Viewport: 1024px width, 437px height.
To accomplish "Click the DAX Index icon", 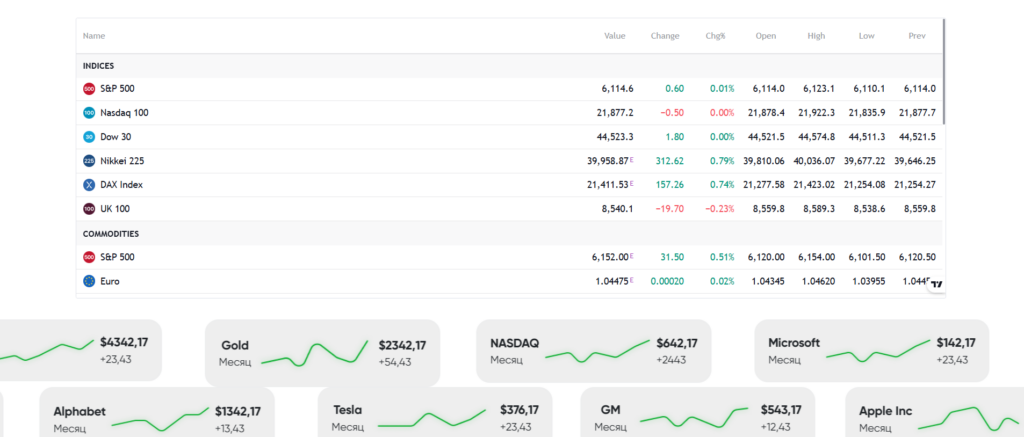I will [89, 185].
